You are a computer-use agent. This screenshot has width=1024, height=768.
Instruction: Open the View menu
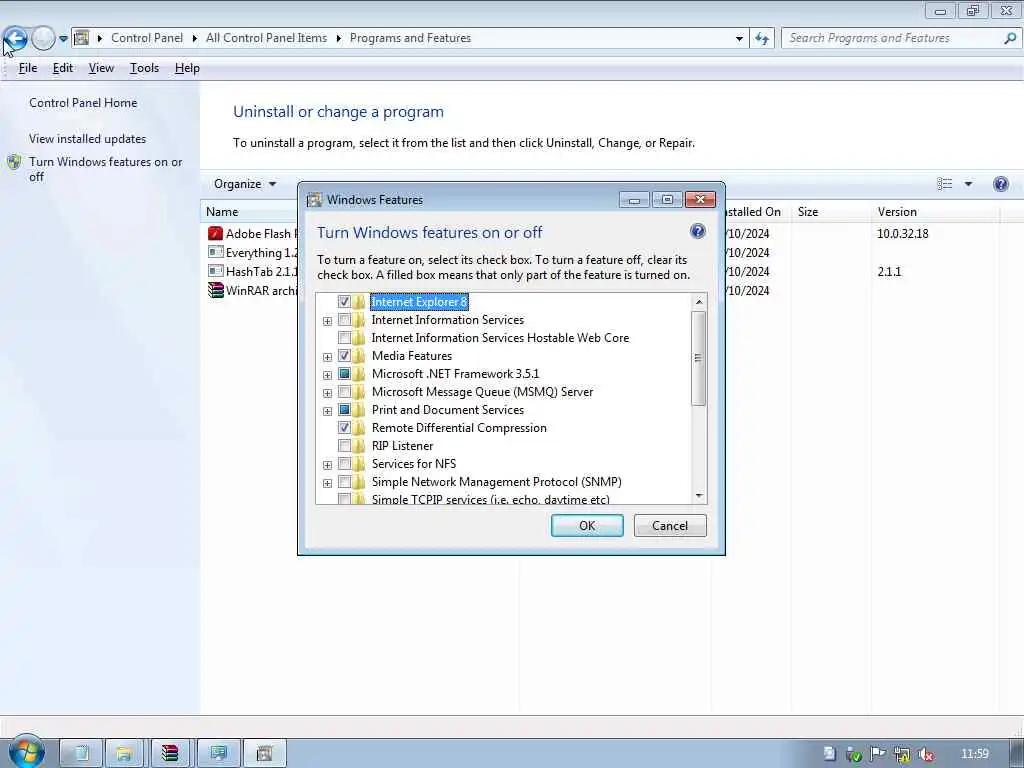click(101, 68)
